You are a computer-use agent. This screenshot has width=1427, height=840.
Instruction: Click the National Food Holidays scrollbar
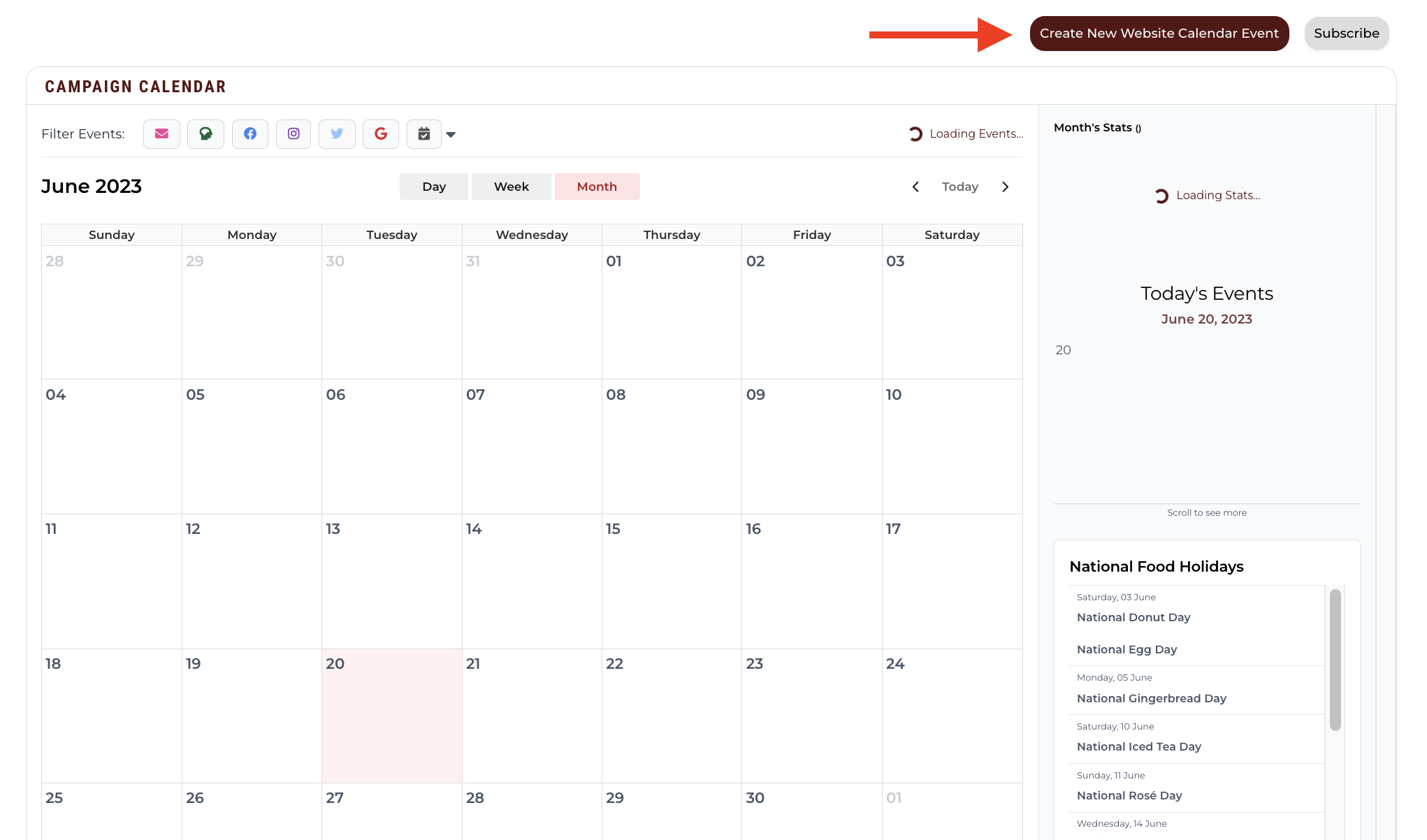[1335, 660]
